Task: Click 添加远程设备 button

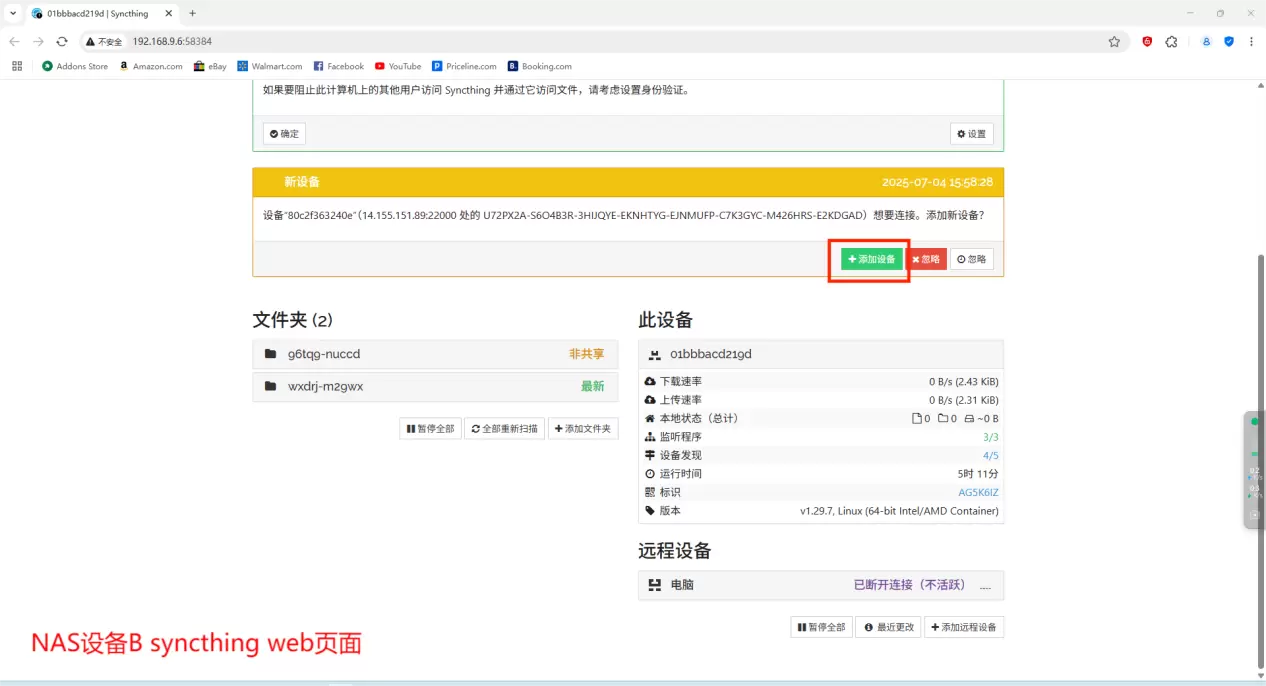Action: 963,627
